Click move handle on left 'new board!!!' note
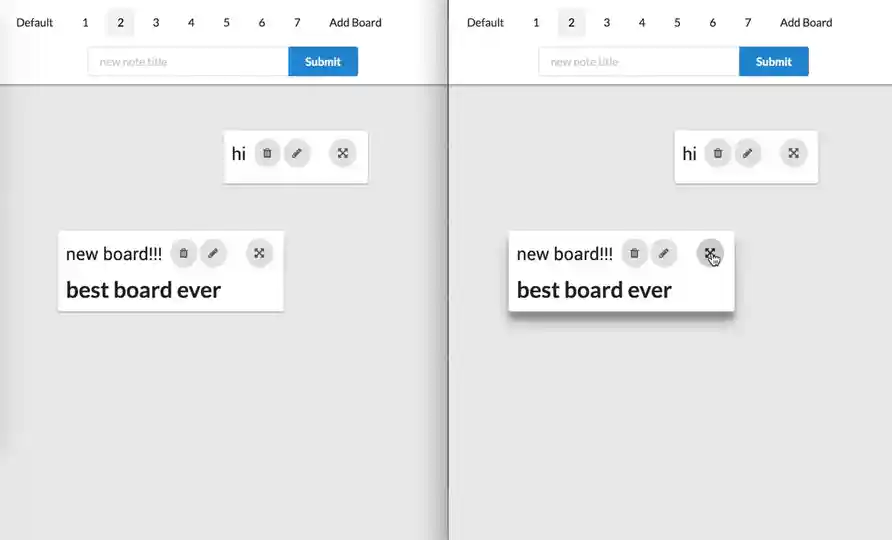This screenshot has height=540, width=892. click(x=259, y=253)
